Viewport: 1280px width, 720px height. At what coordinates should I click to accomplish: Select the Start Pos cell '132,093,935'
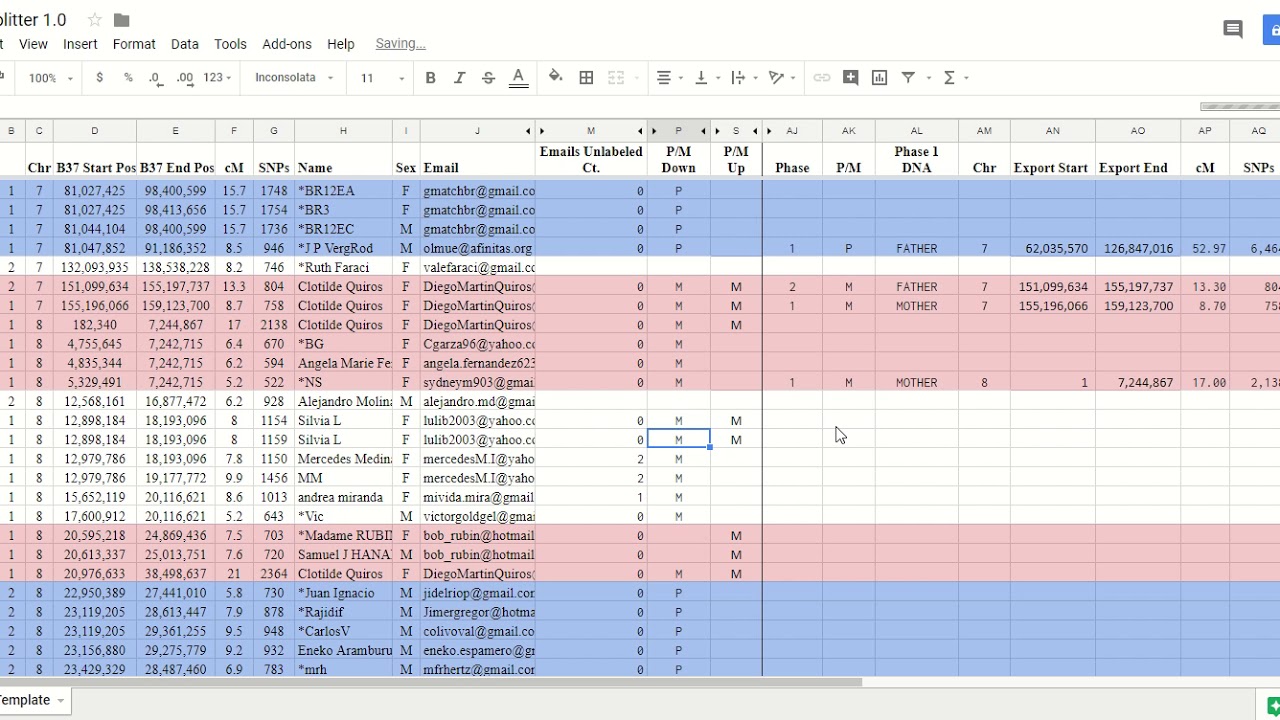point(95,267)
